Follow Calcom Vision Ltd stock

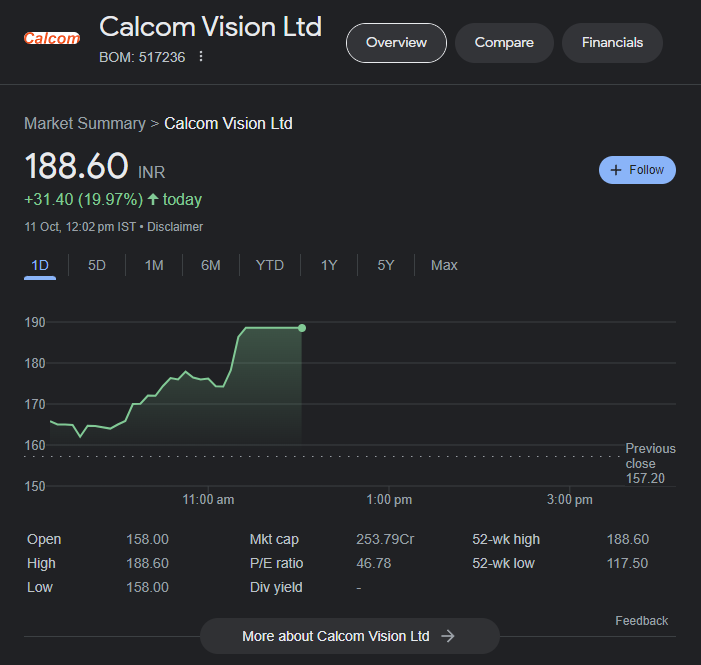pyautogui.click(x=637, y=170)
